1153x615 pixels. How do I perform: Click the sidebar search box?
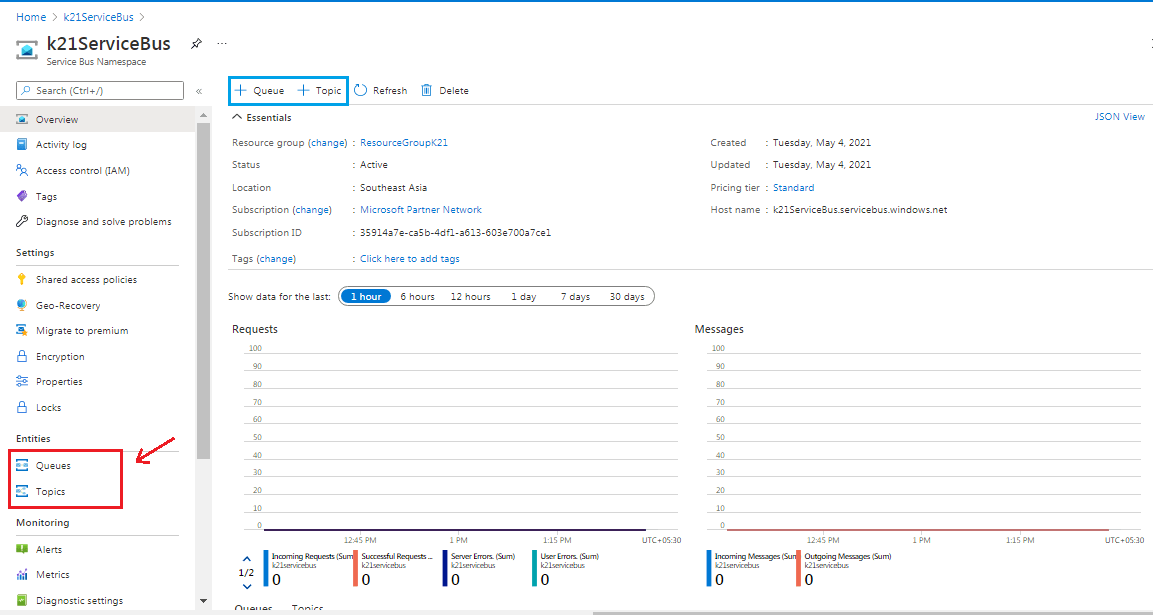pos(100,91)
